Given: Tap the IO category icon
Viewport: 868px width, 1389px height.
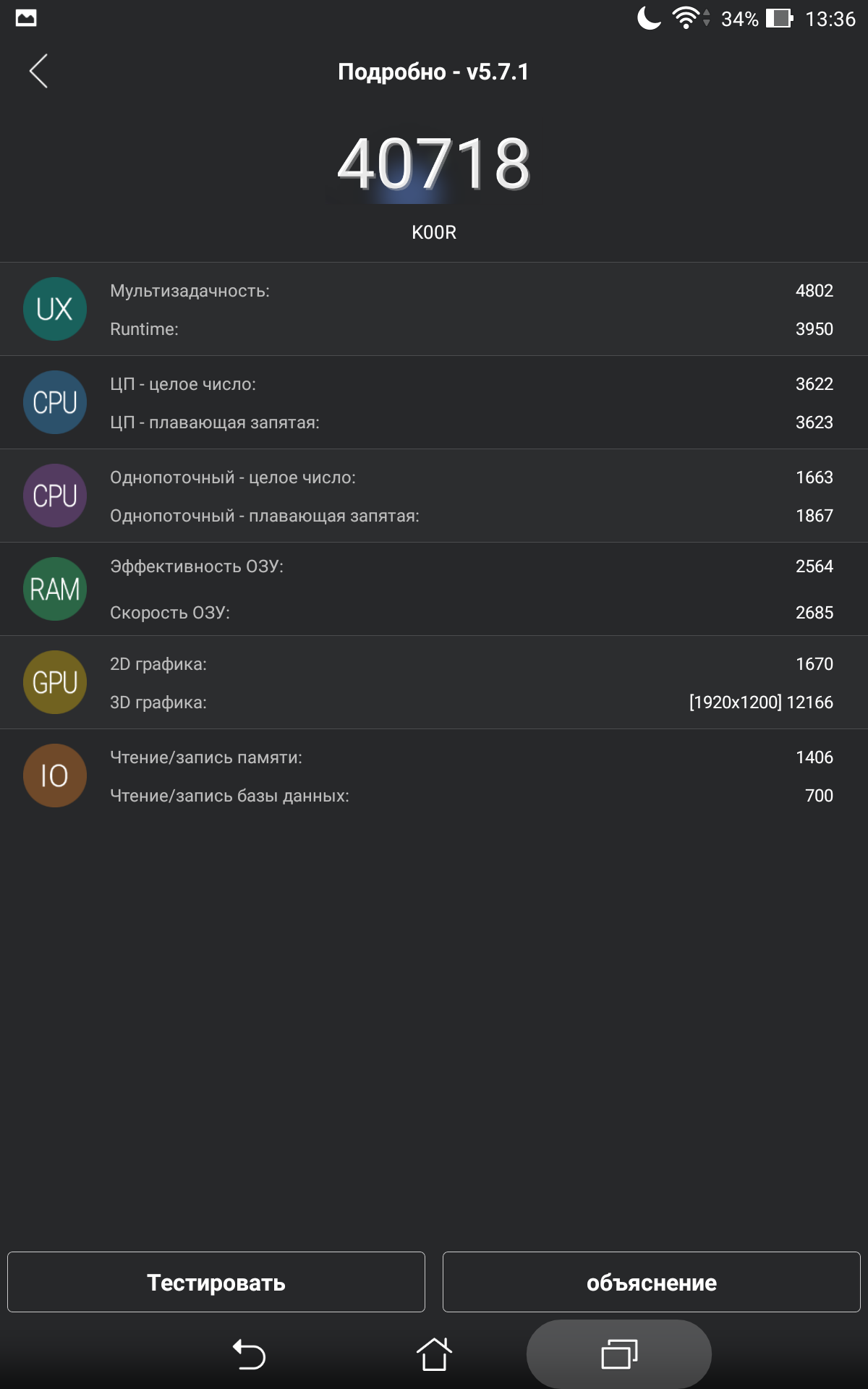Looking at the screenshot, I should click(55, 776).
